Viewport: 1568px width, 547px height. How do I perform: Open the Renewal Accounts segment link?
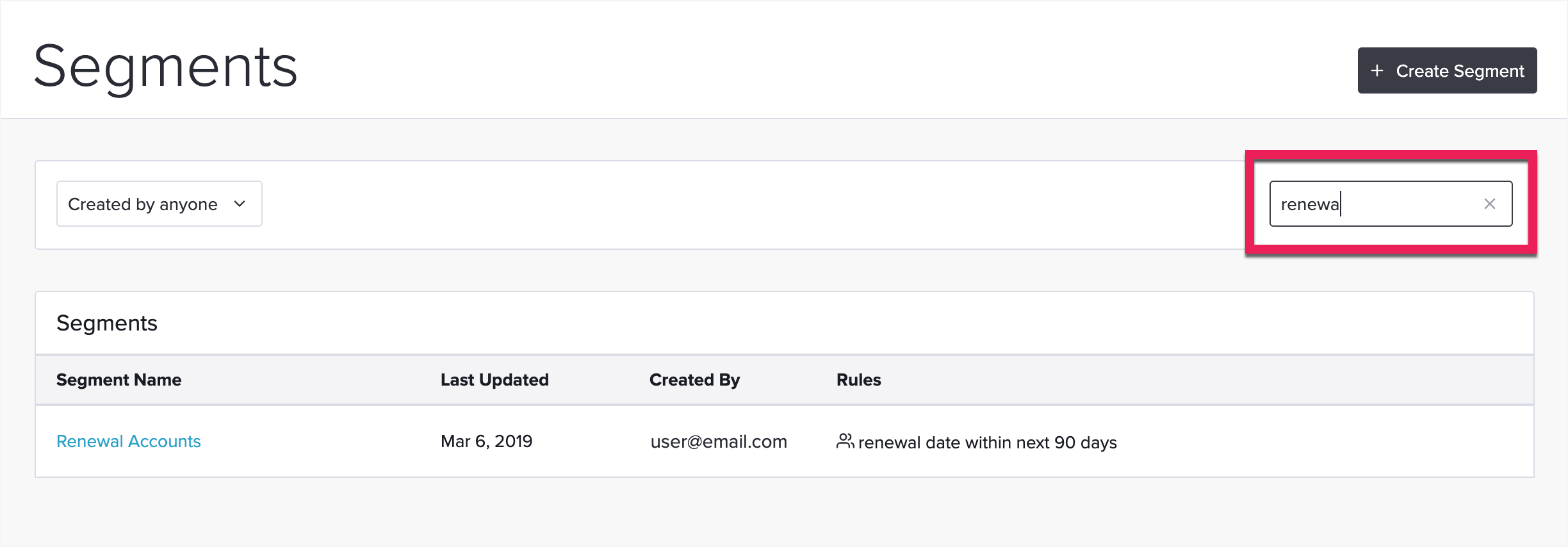pyautogui.click(x=129, y=441)
